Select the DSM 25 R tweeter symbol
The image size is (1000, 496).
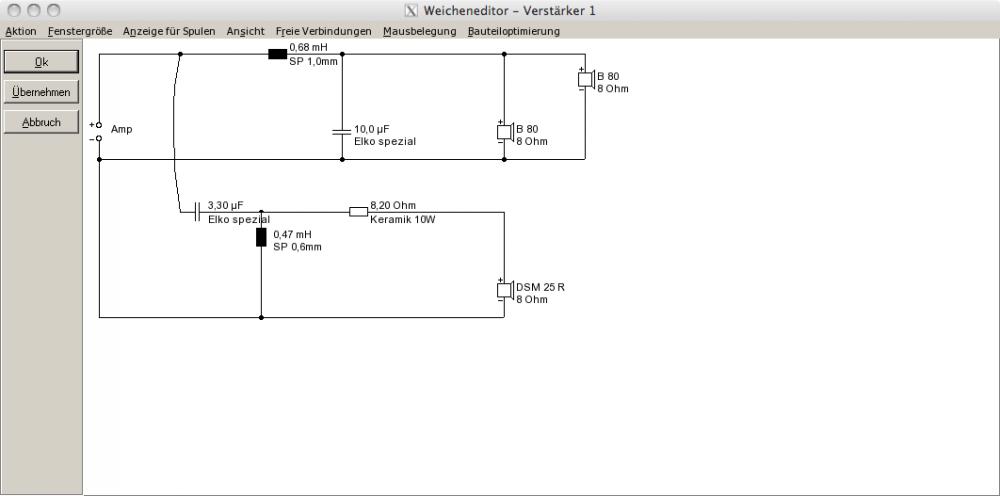pyautogui.click(x=505, y=290)
